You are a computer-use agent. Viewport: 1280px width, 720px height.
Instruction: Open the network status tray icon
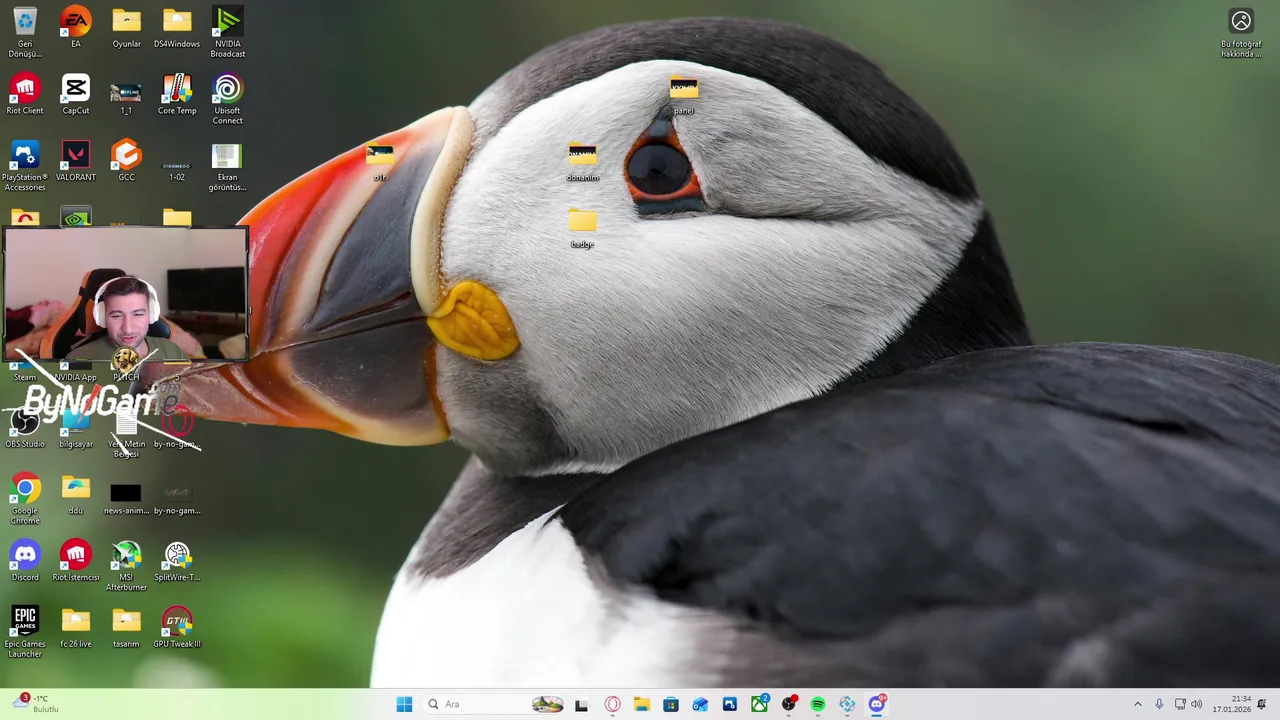pos(1180,704)
